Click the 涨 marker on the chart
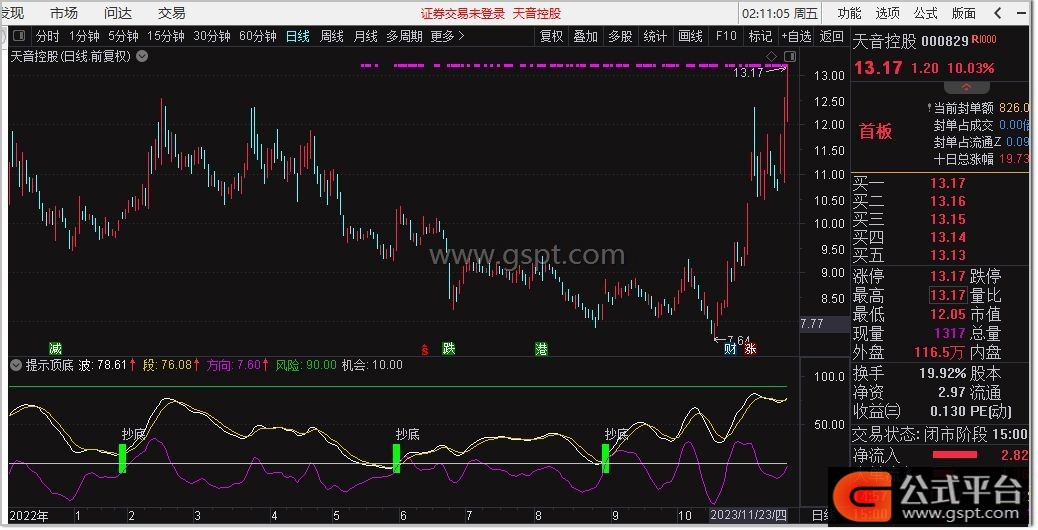 [x=750, y=348]
